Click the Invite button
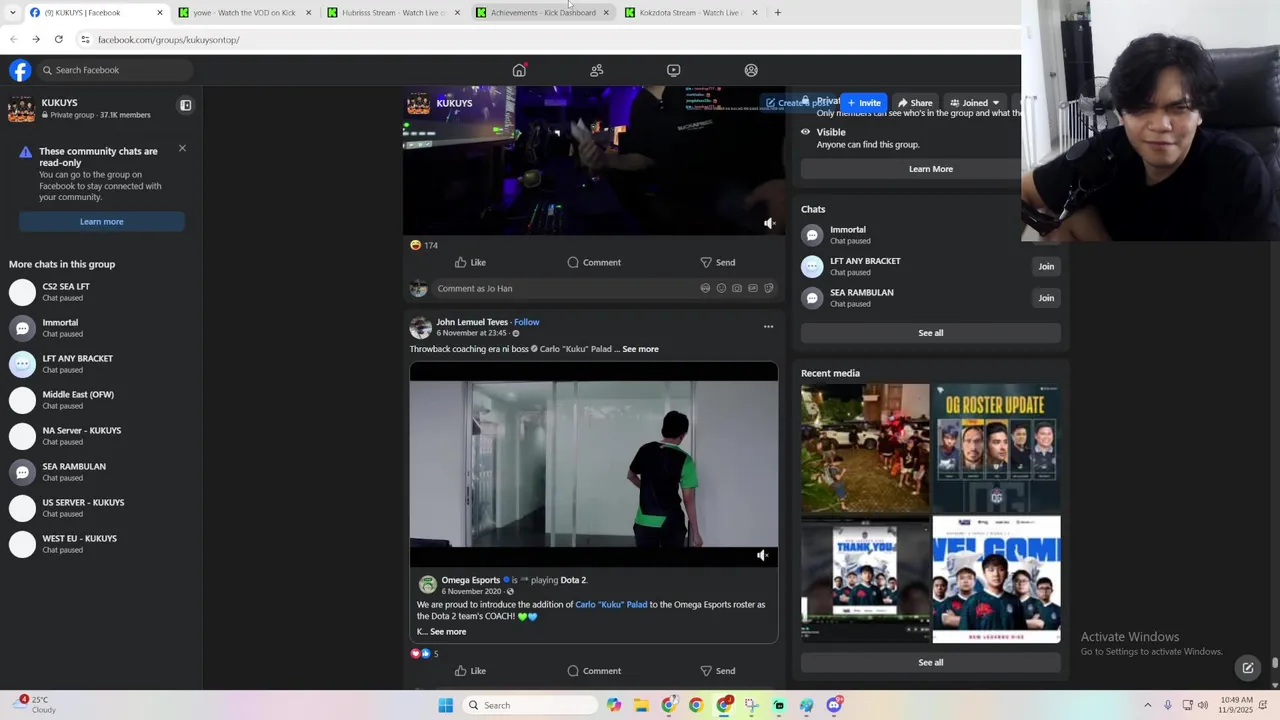 click(x=864, y=103)
